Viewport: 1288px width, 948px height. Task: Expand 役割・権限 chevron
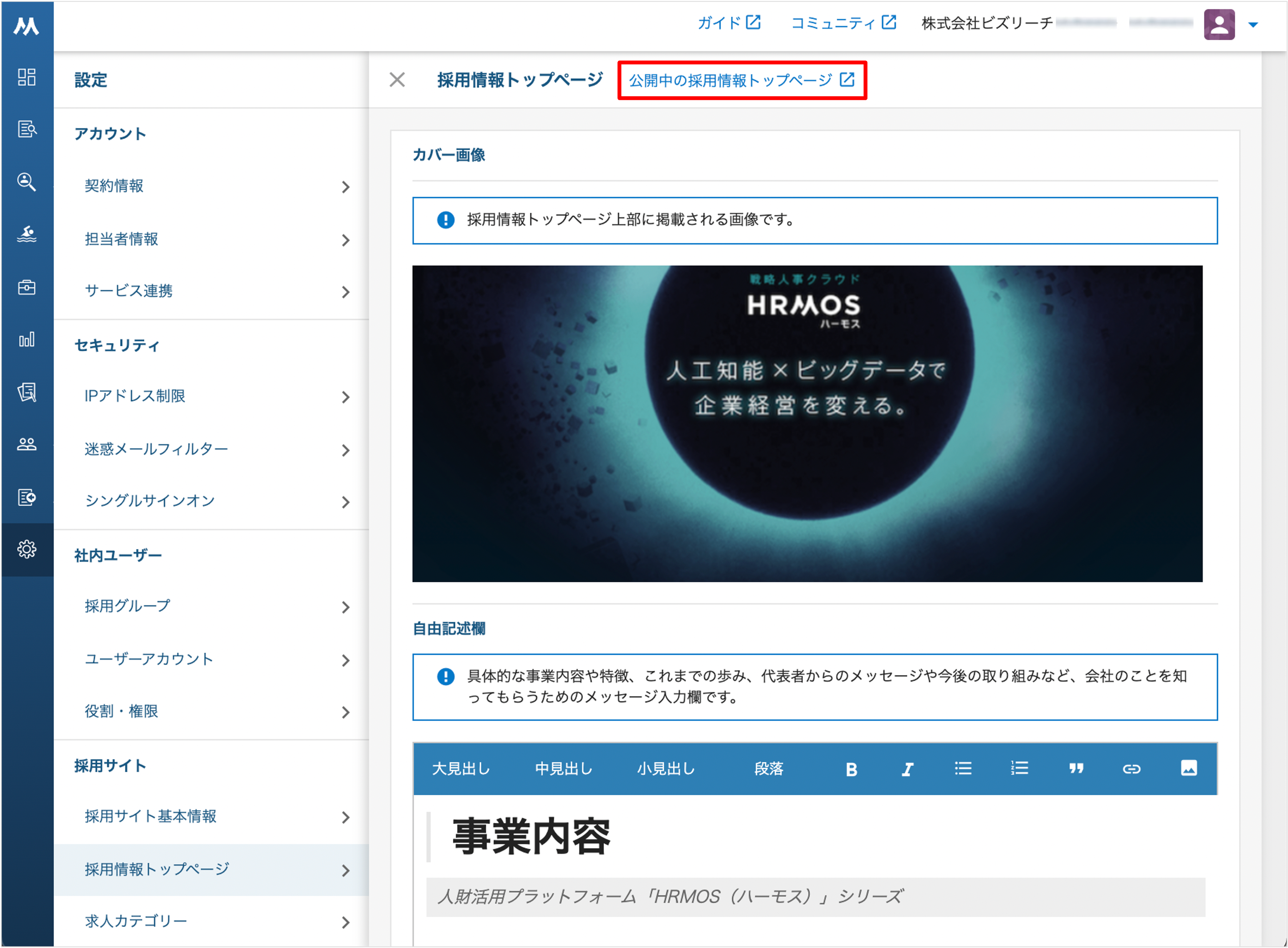pos(346,712)
